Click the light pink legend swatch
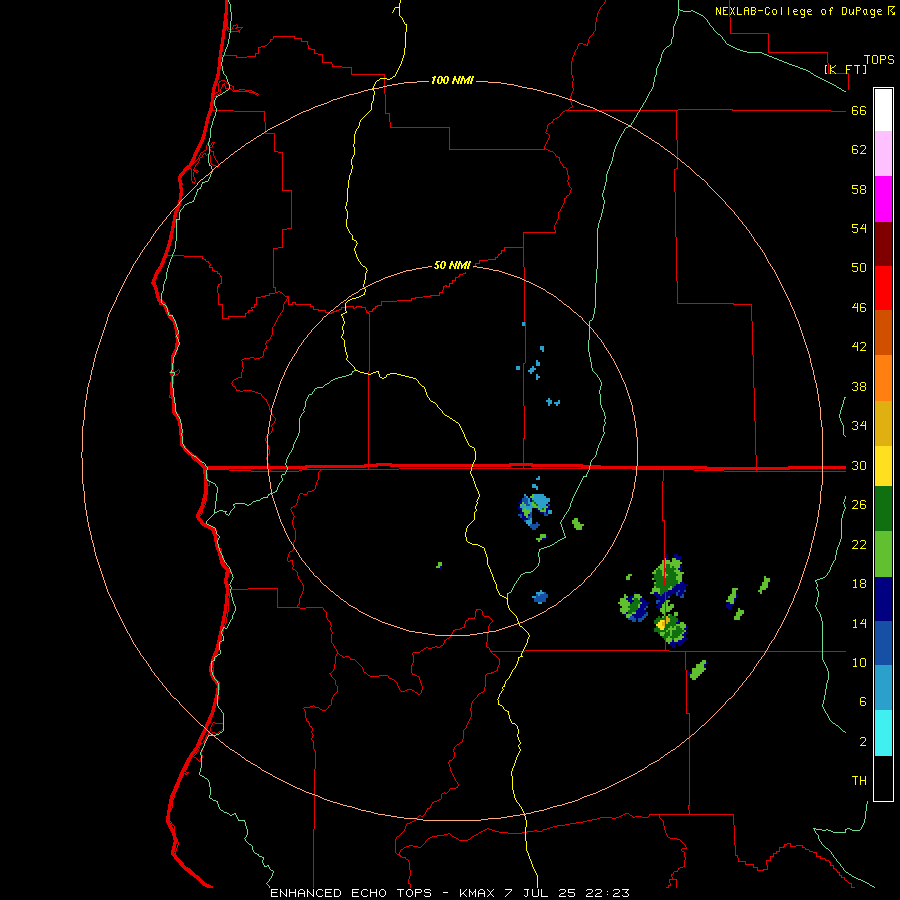Viewport: 900px width, 900px height. pyautogui.click(x=883, y=153)
